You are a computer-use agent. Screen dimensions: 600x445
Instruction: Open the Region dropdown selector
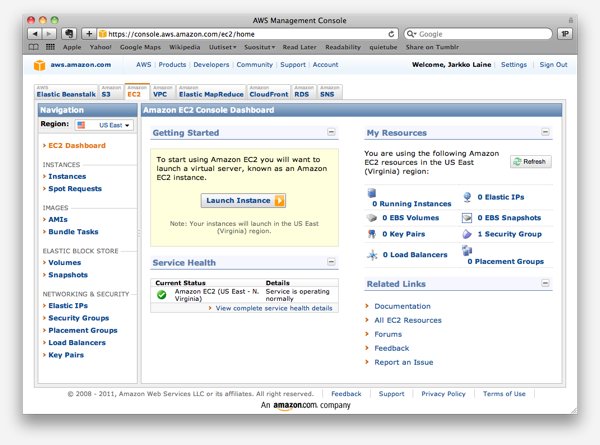click(x=101, y=126)
